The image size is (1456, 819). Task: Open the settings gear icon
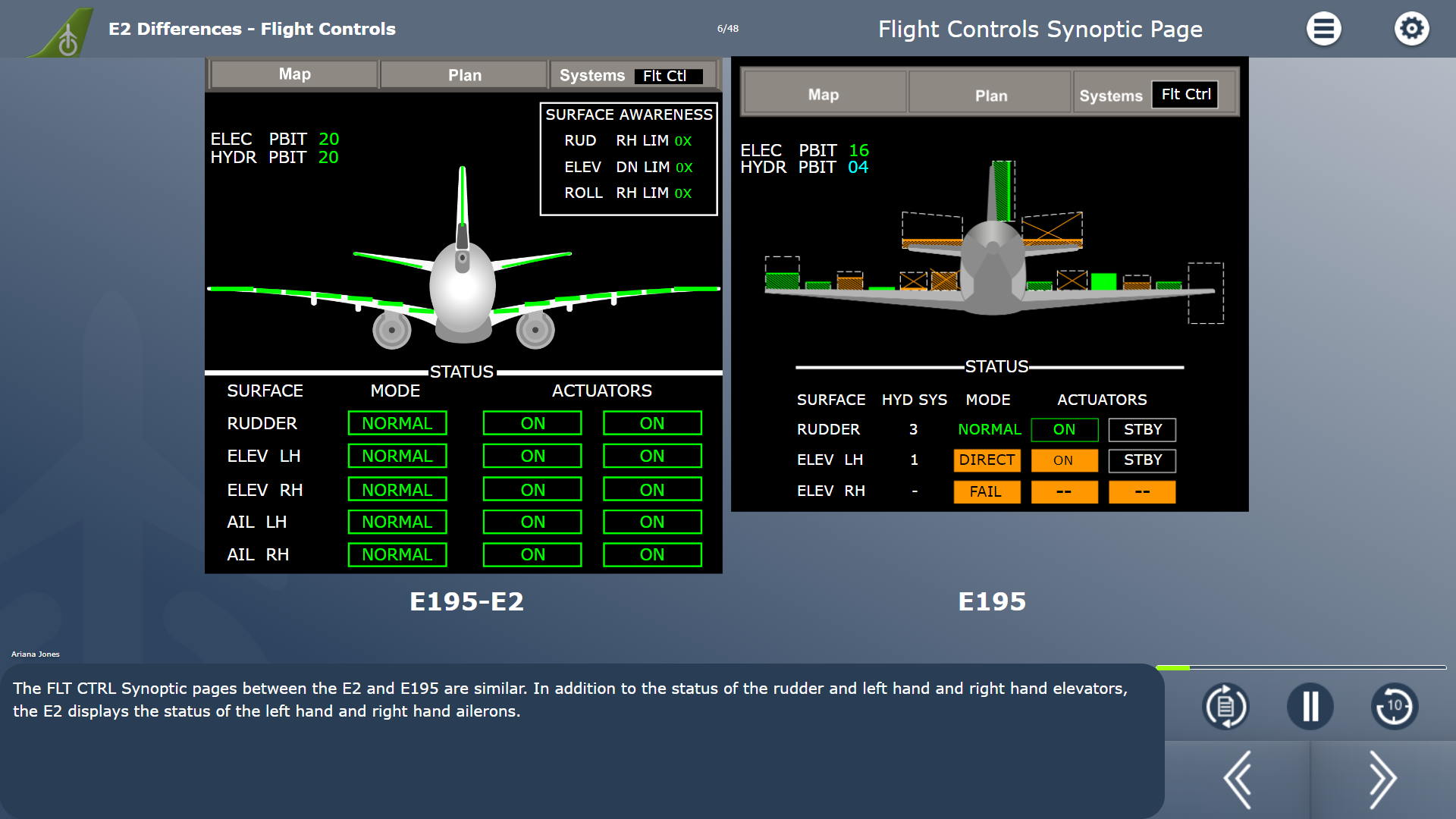(x=1411, y=29)
